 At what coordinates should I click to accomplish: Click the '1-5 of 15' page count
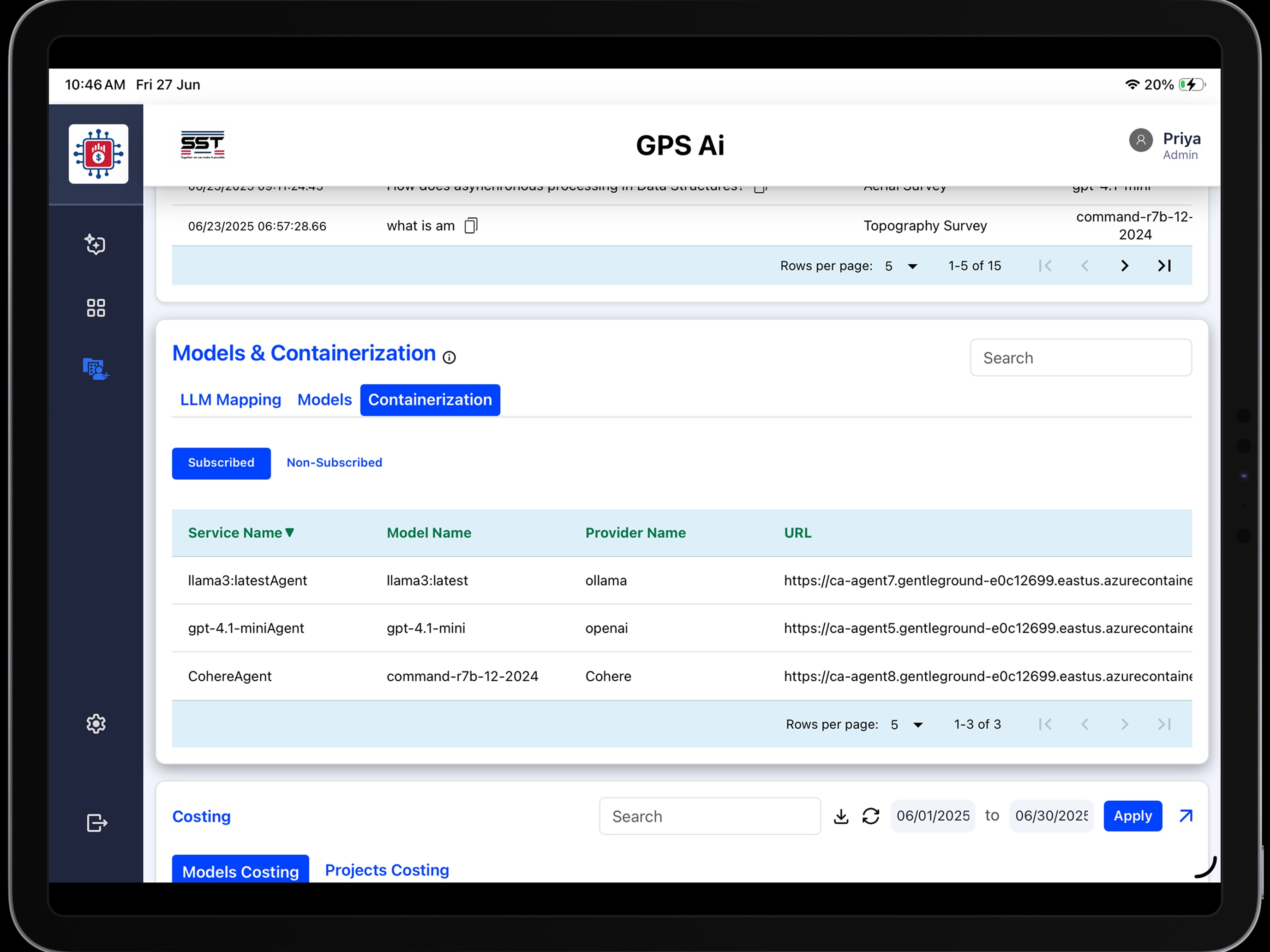pos(974,266)
